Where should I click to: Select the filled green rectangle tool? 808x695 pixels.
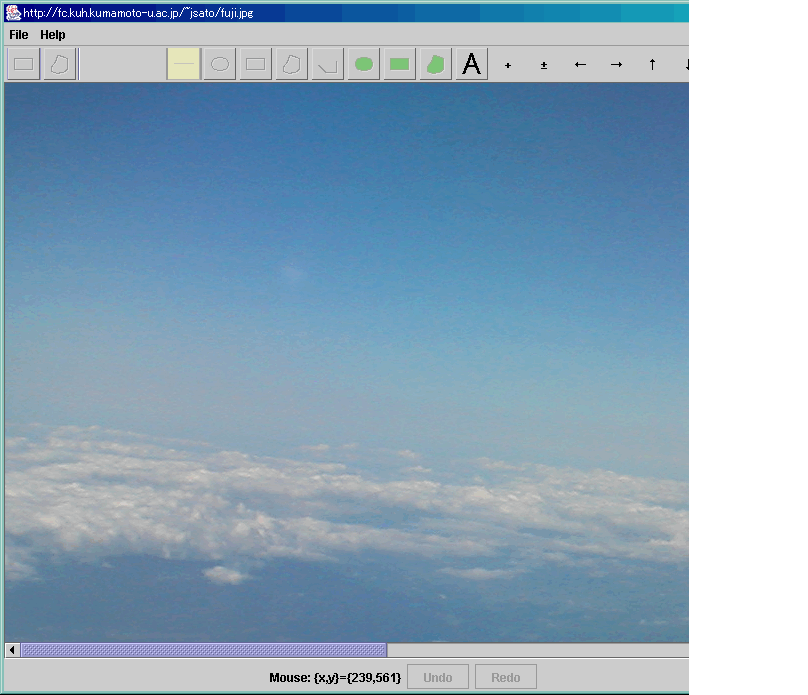pos(400,64)
